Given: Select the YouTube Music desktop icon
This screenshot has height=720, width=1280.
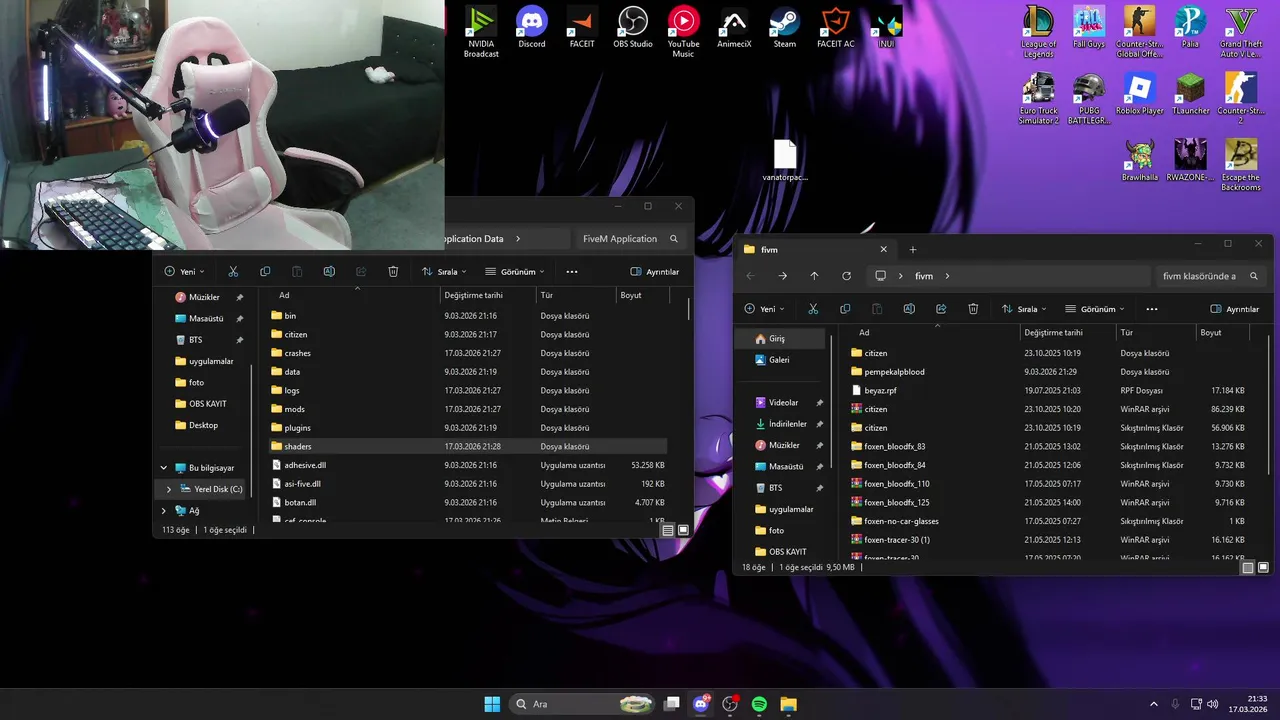Looking at the screenshot, I should 683,32.
